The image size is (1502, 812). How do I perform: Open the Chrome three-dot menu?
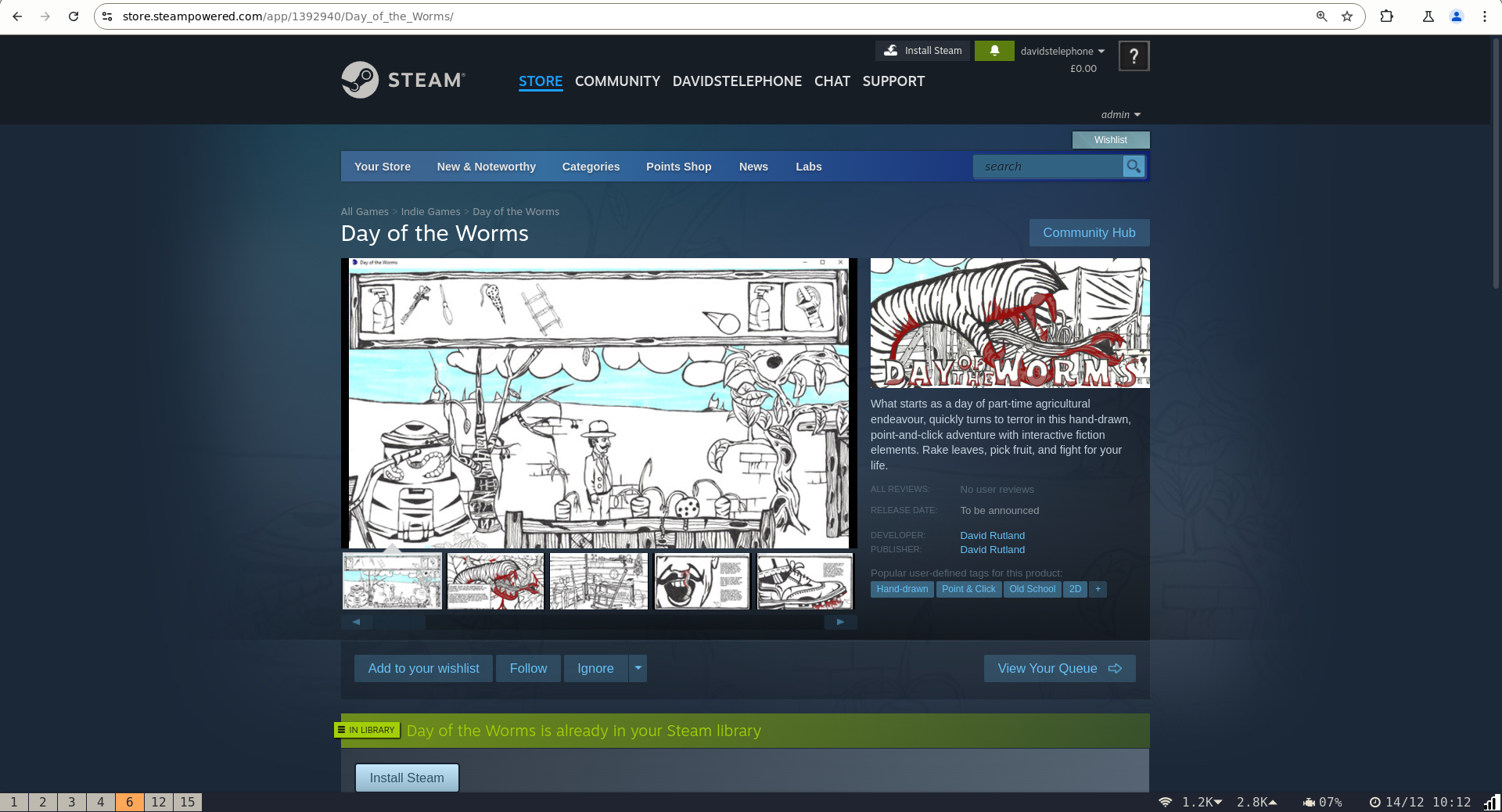[1484, 16]
